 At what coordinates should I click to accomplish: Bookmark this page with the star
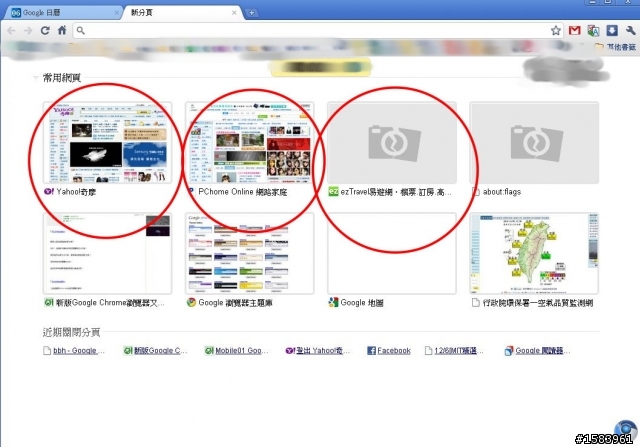556,30
